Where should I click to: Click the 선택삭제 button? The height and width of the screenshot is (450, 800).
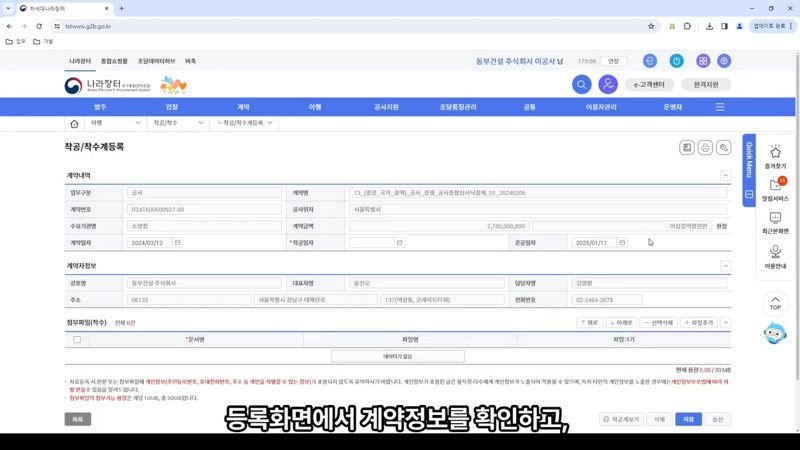coord(659,322)
